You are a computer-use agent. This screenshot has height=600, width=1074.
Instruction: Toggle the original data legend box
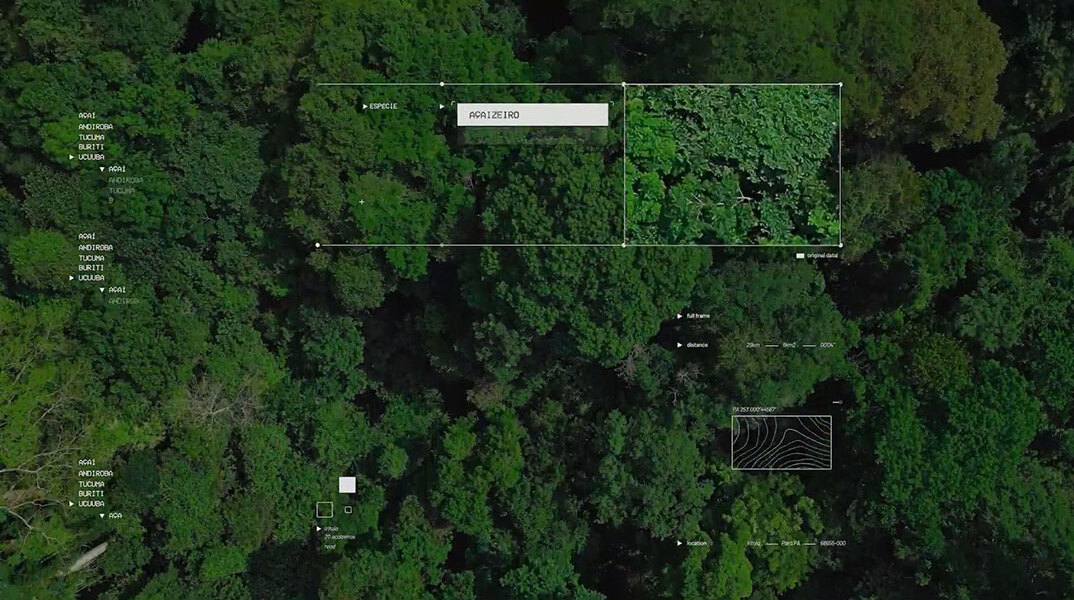pos(800,256)
